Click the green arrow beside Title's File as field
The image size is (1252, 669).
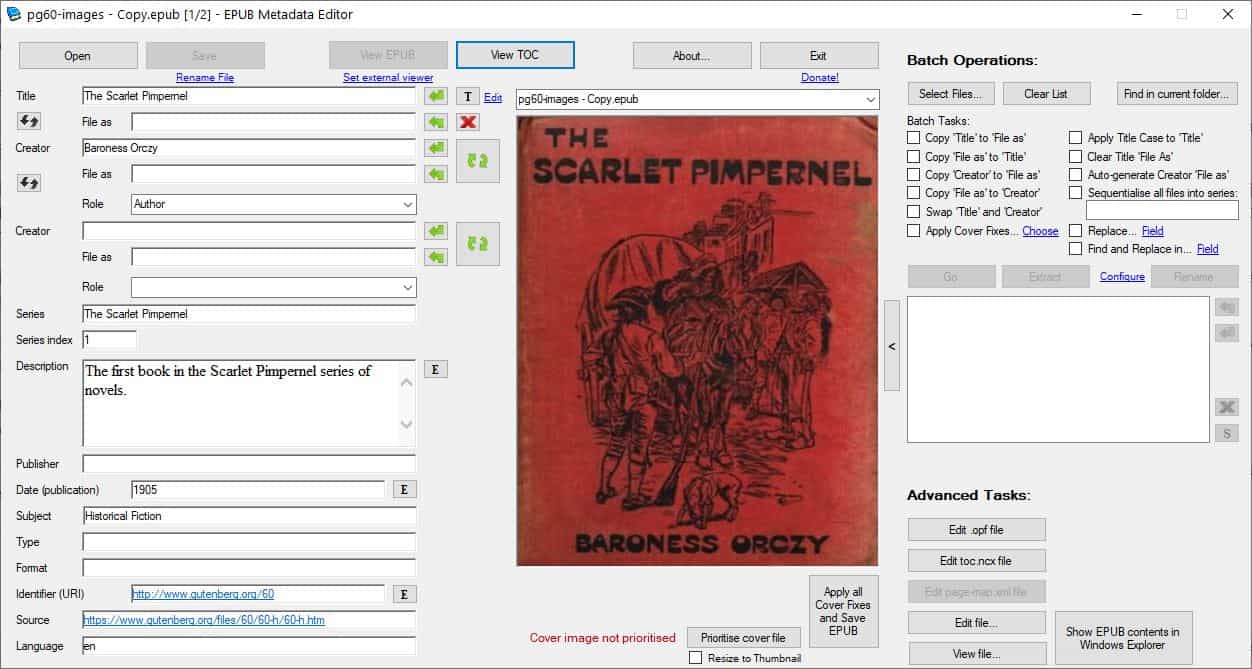(x=436, y=122)
